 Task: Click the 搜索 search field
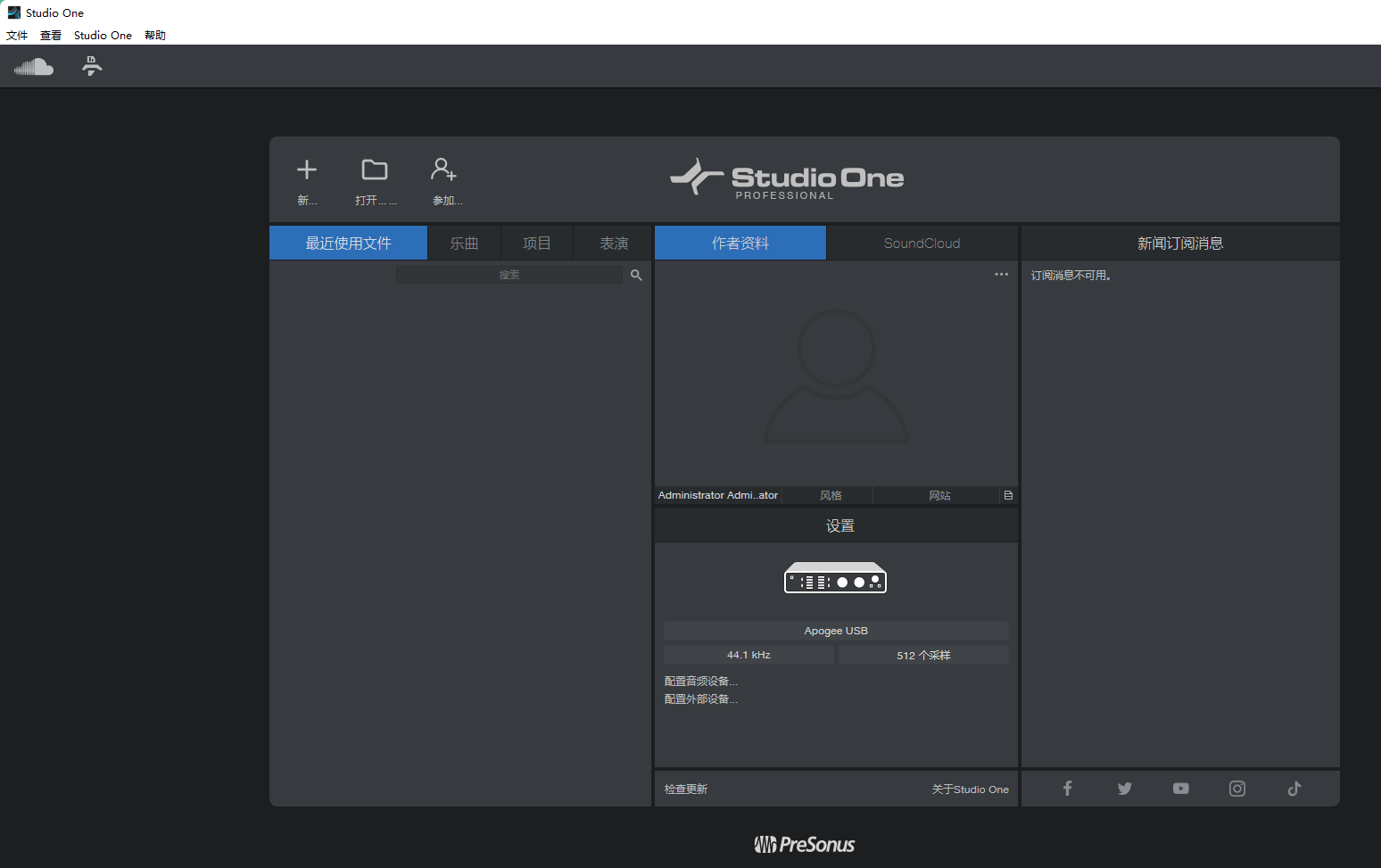coord(509,275)
